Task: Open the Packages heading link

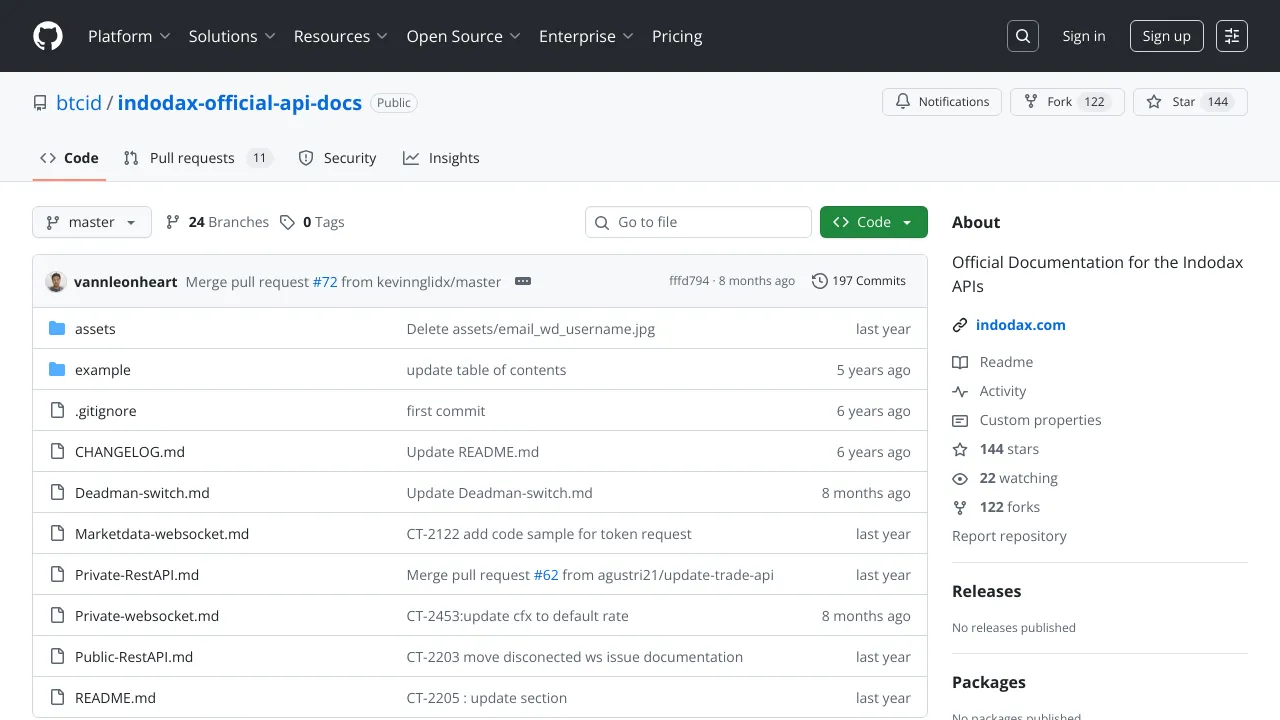Action: (989, 682)
